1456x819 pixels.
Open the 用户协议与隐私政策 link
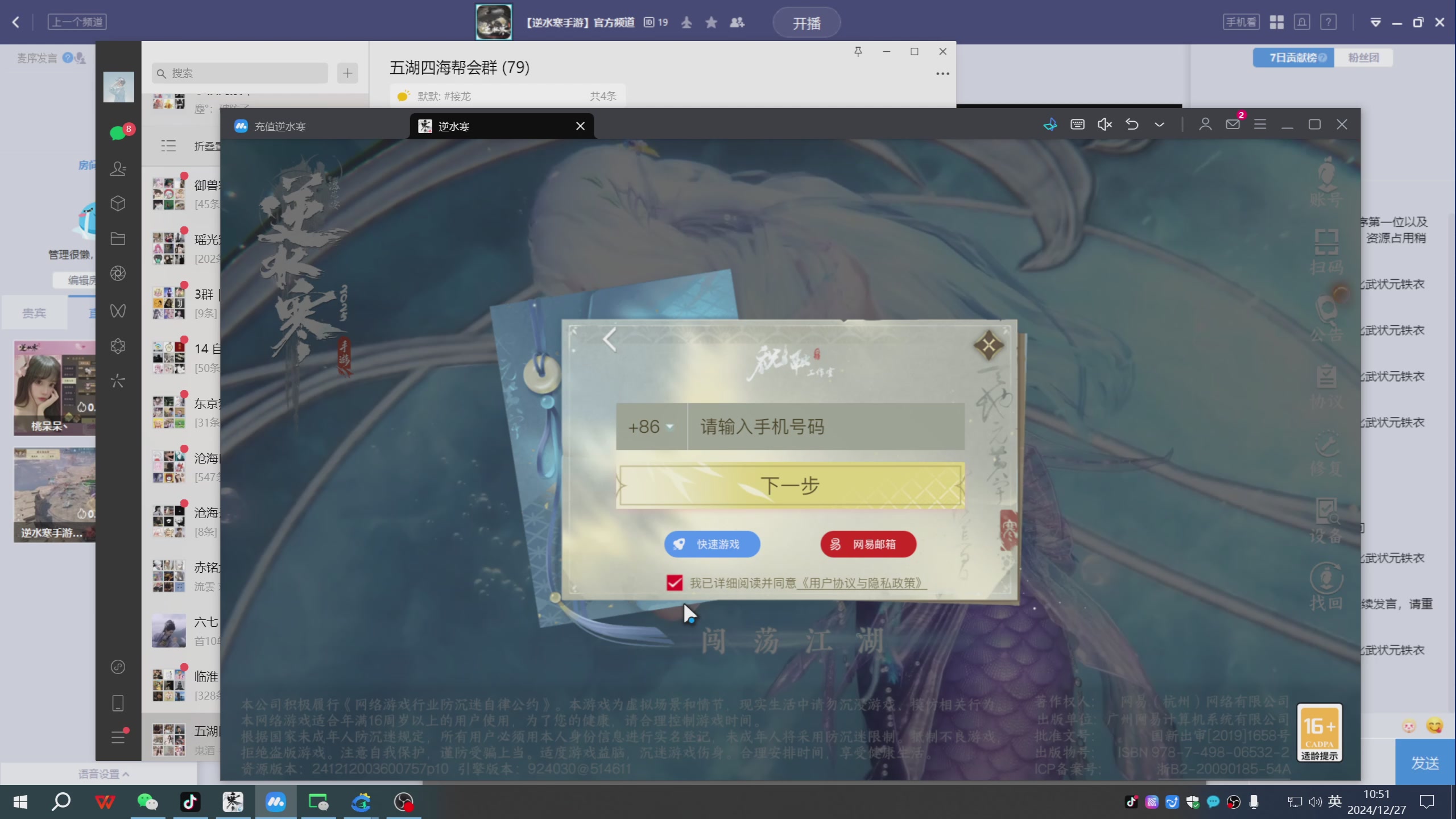(862, 583)
